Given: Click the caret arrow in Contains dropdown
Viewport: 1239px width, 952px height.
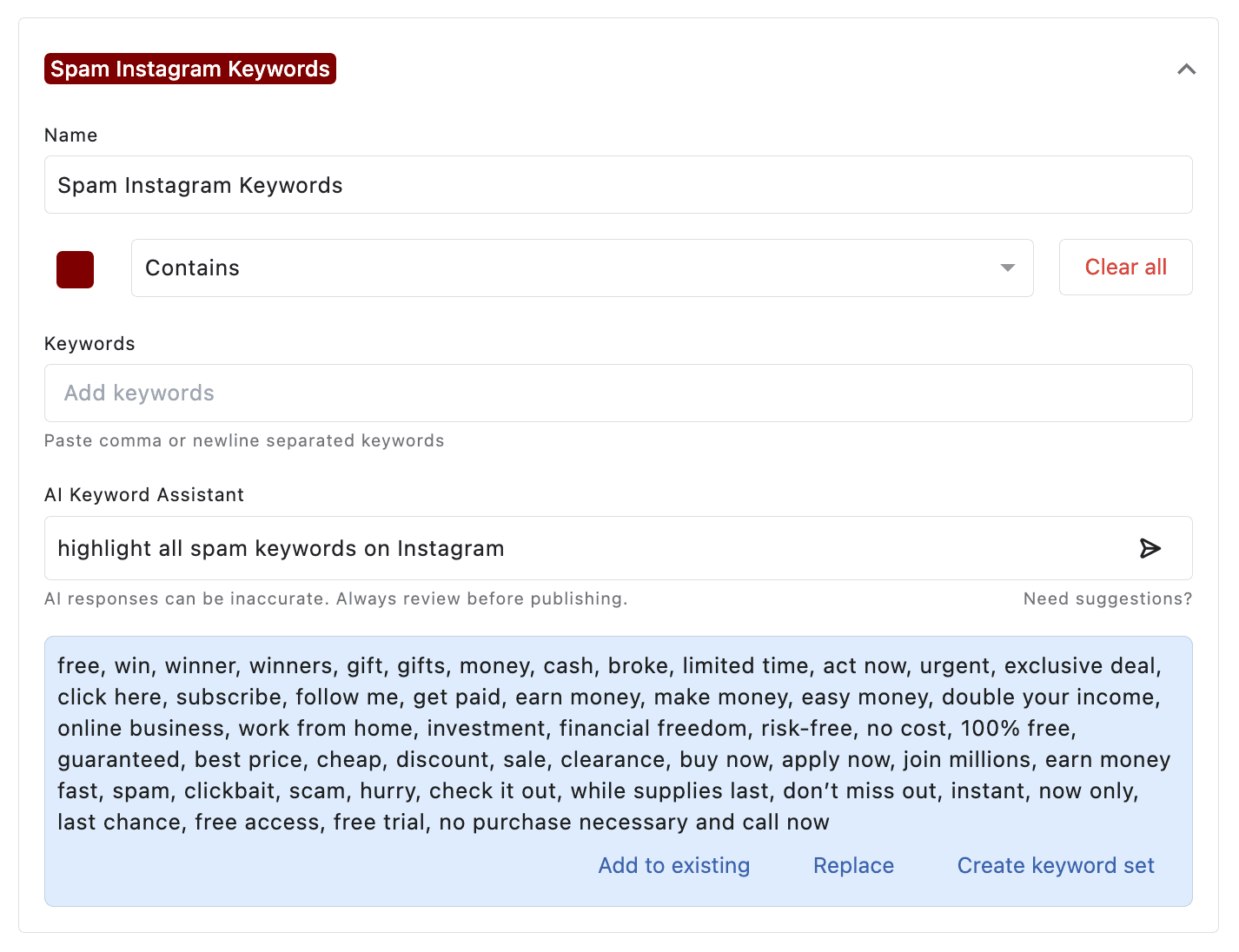Looking at the screenshot, I should (1007, 268).
